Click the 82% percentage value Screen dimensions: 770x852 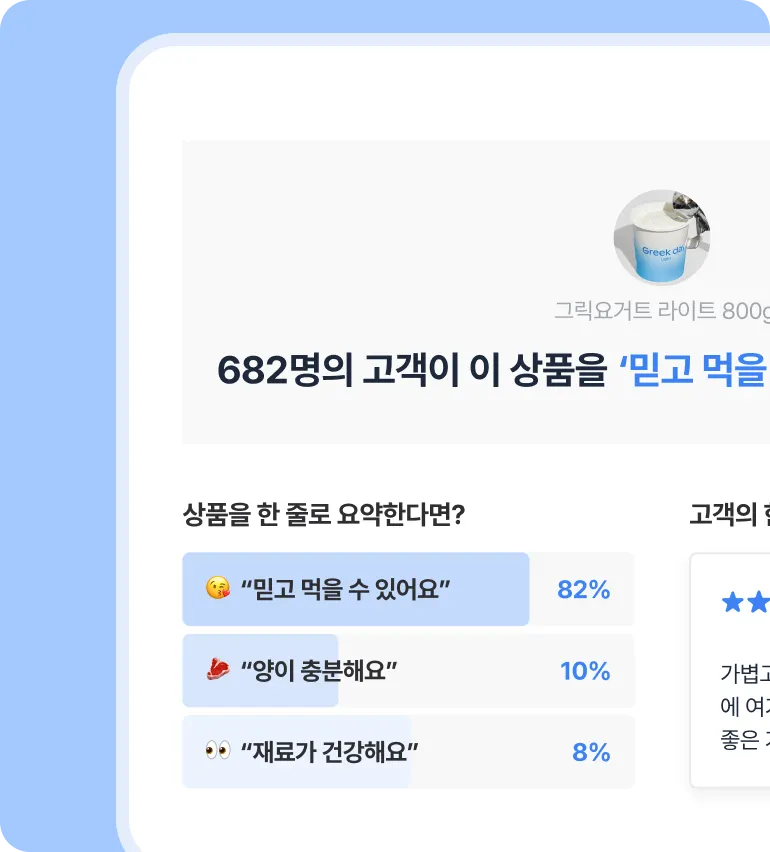point(583,589)
